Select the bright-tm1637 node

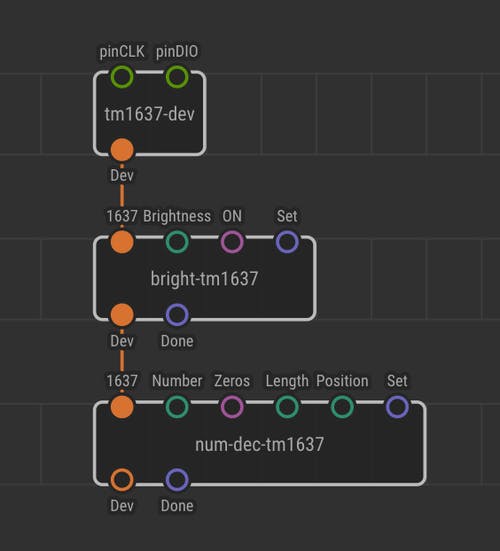tap(205, 279)
